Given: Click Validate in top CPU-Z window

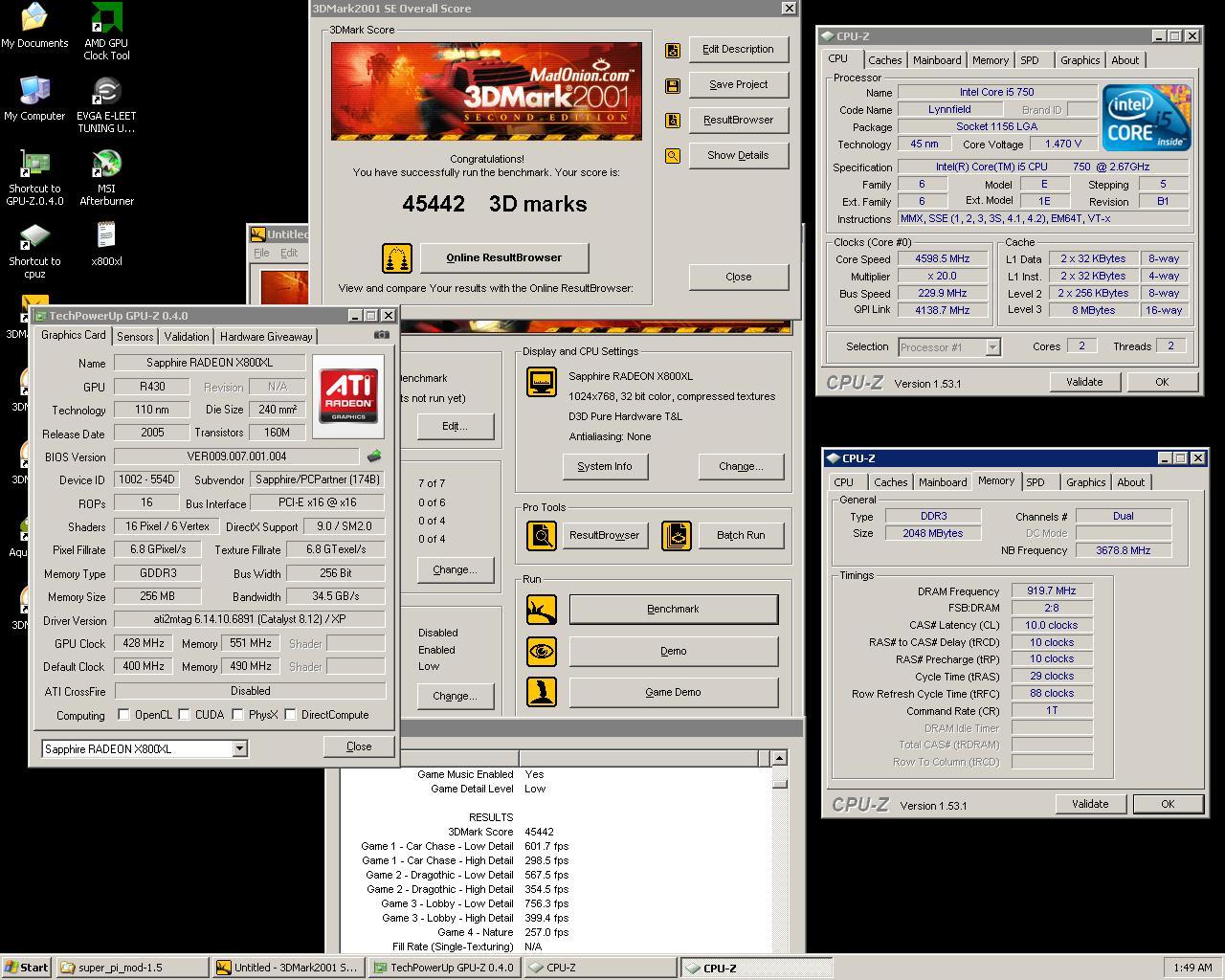Looking at the screenshot, I should coord(1084,382).
